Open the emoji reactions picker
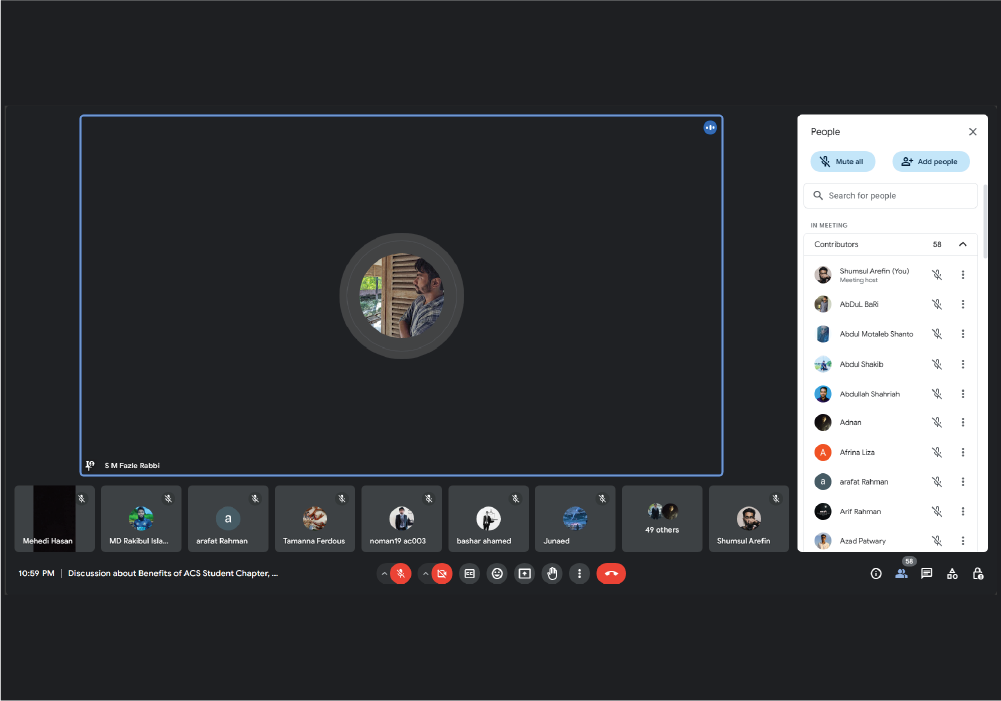 pos(497,574)
